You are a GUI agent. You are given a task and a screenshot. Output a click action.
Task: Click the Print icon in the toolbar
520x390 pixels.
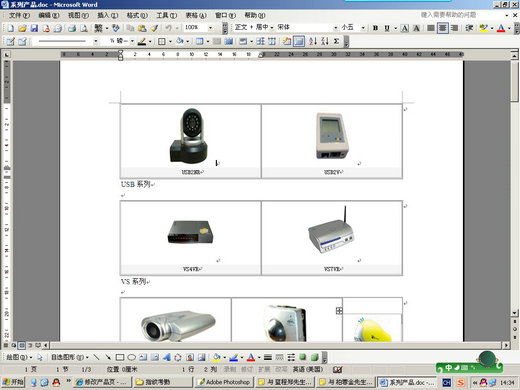click(x=72, y=28)
